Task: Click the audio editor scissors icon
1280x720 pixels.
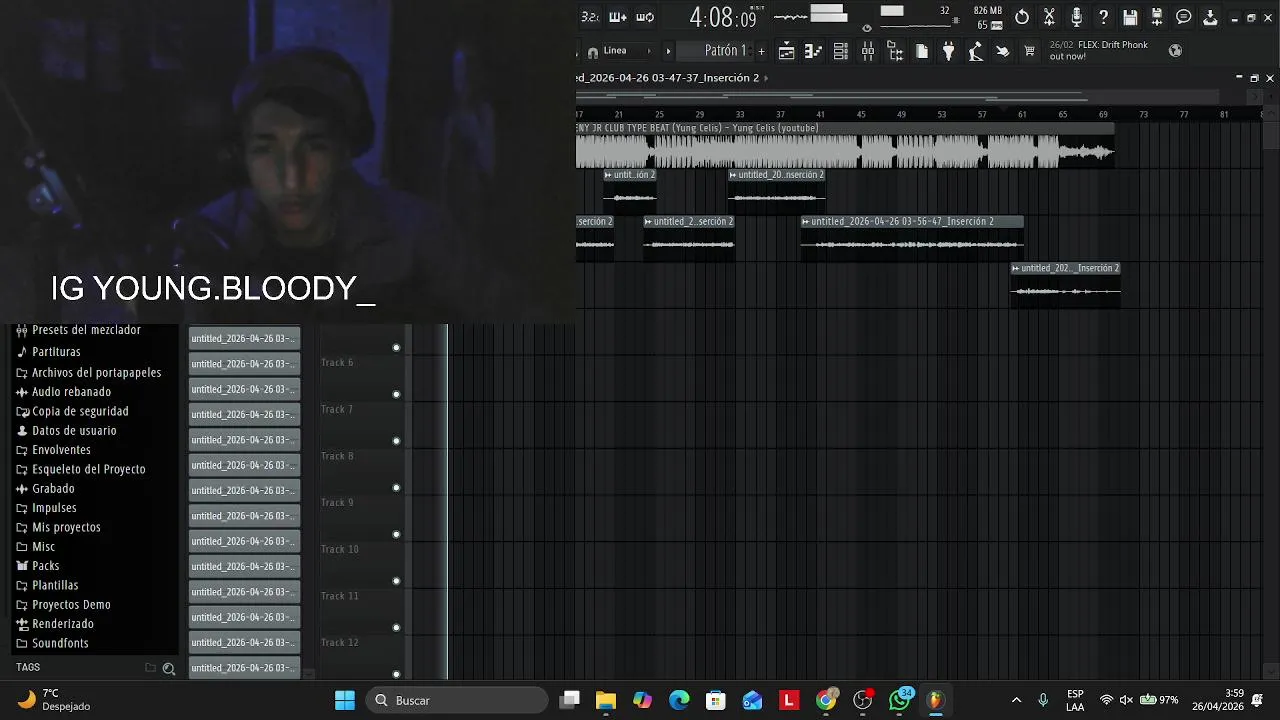Action: tap(1049, 17)
